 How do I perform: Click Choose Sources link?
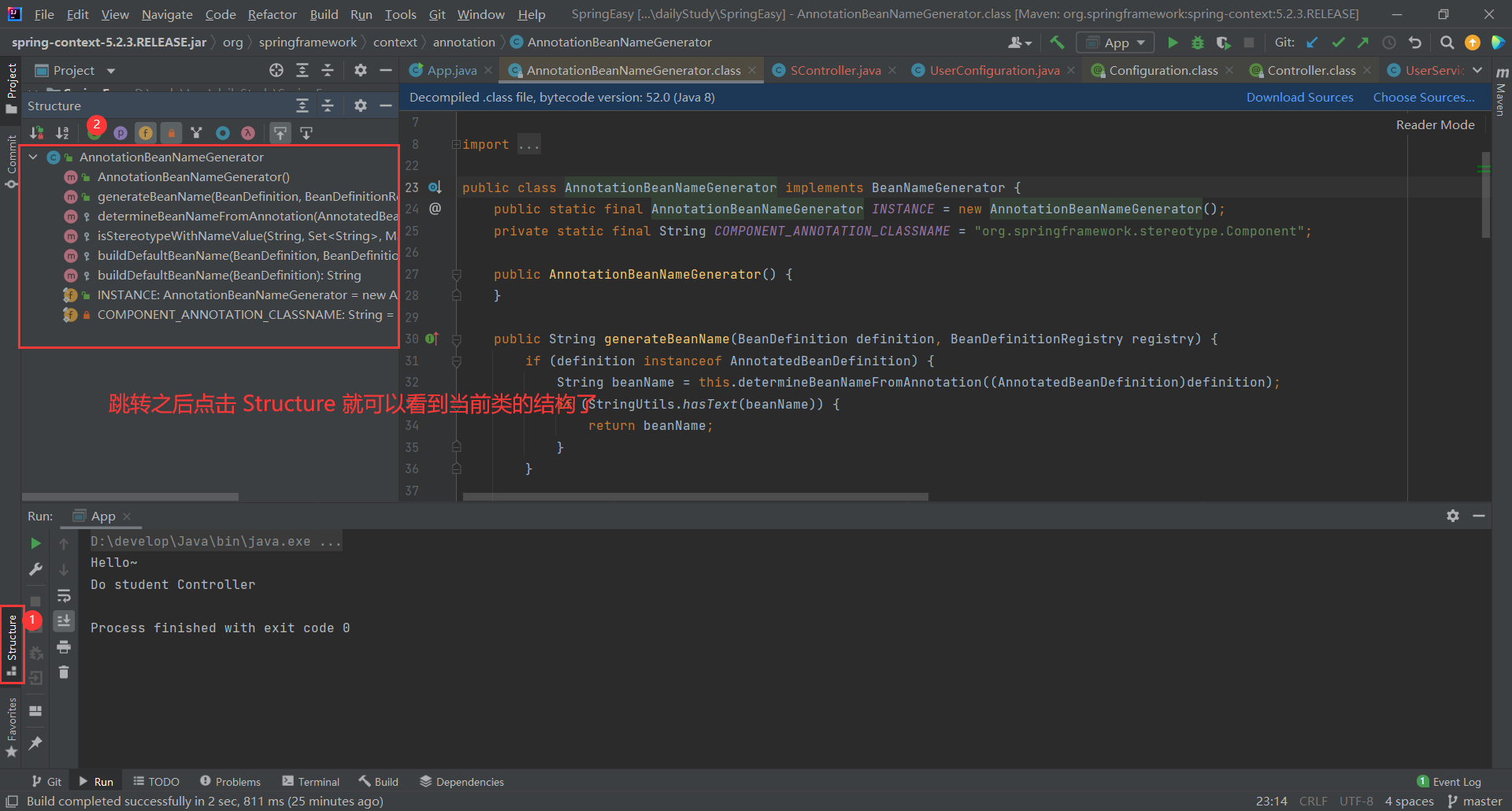[x=1424, y=98]
